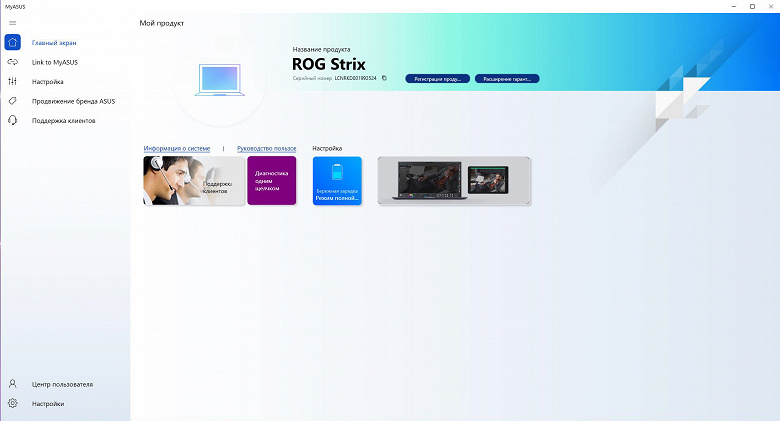The height and width of the screenshot is (421, 780).
Task: Open Центр пользователя user icon
Action: coord(12,384)
